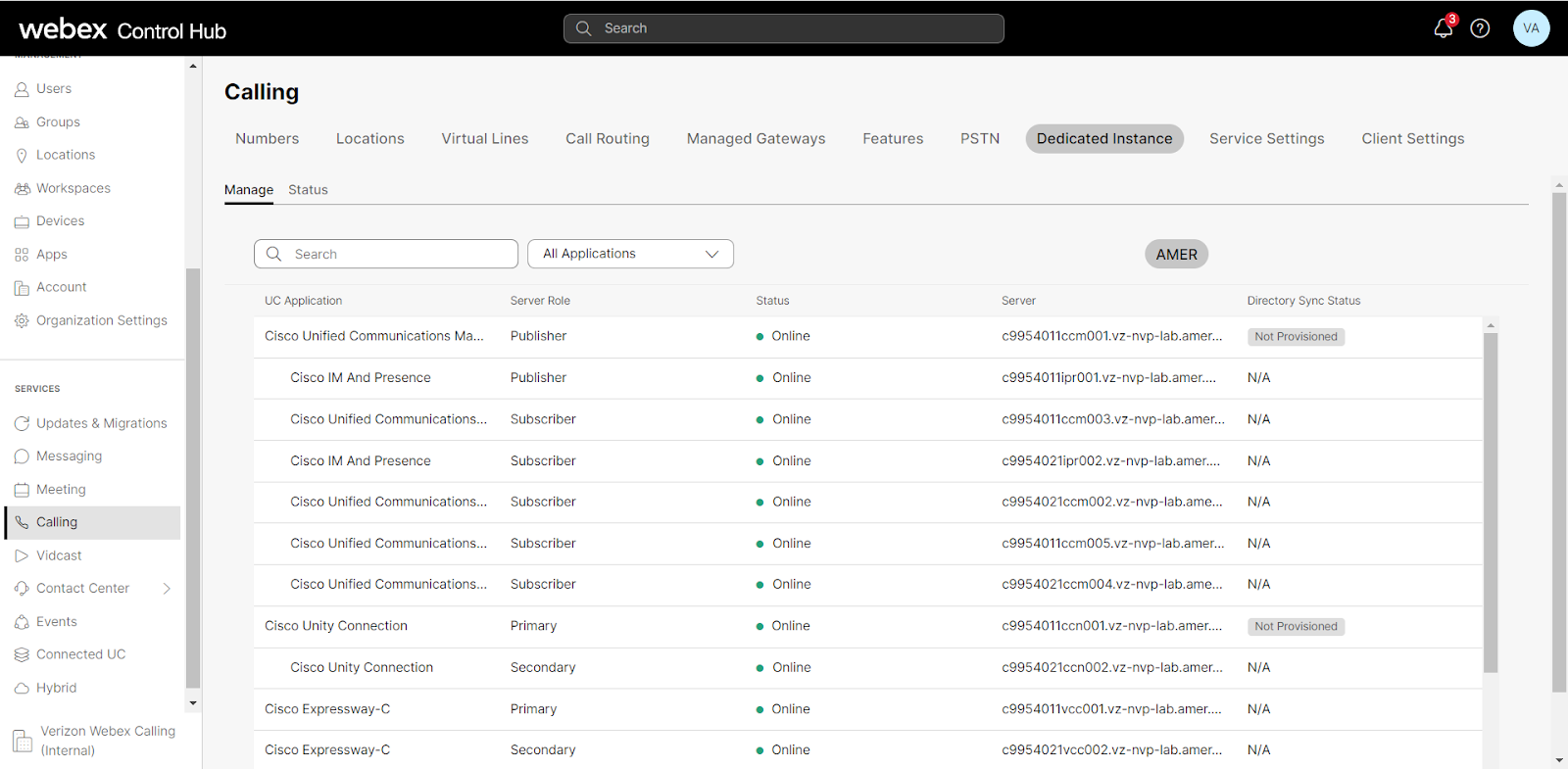Screen dimensions: 1568x769
Task: Switch to the Locations tab under Calling
Action: [x=369, y=139]
